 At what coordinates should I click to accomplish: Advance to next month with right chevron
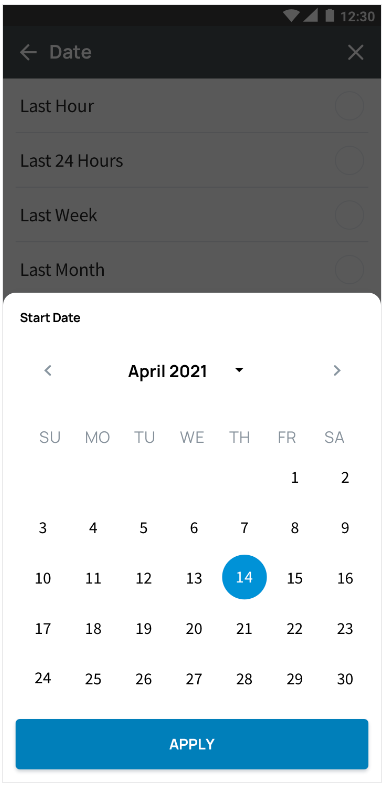pyautogui.click(x=337, y=371)
